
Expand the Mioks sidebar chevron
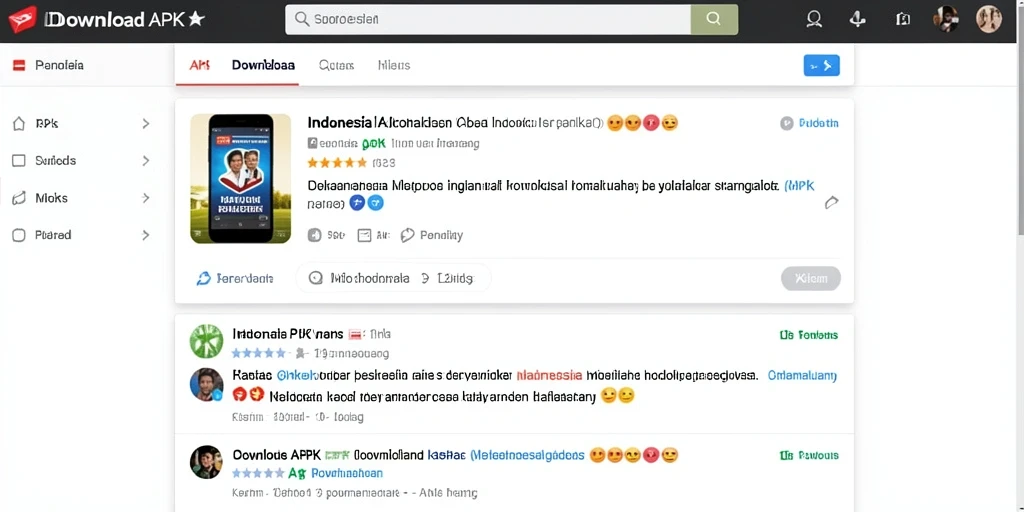[x=146, y=198]
